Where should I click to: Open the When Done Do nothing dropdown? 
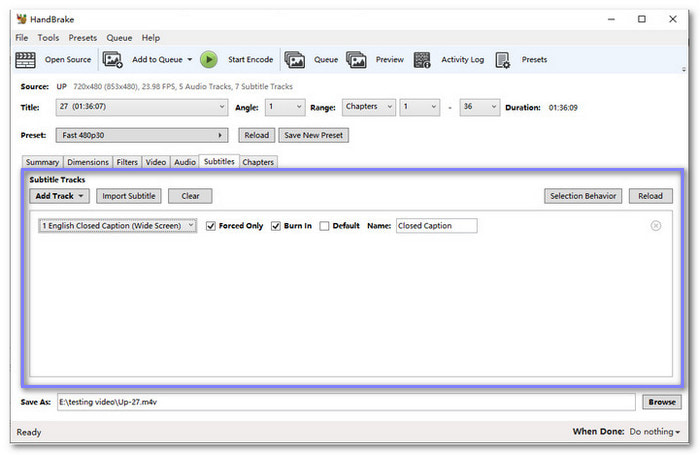[654, 432]
